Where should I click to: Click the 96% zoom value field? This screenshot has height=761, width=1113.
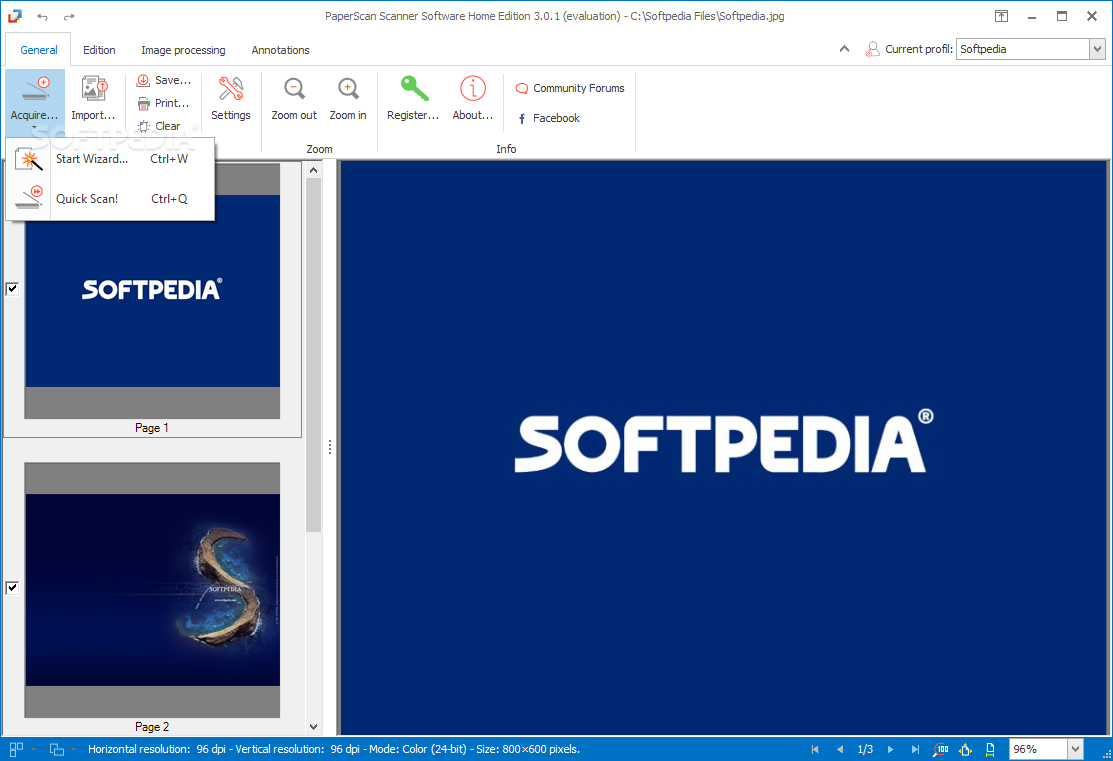1038,749
